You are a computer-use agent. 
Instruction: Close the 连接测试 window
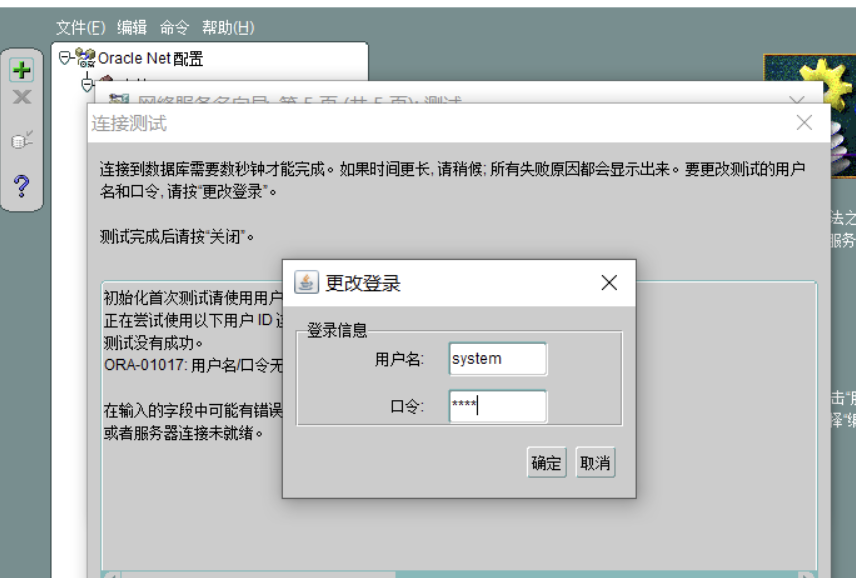coord(804,122)
